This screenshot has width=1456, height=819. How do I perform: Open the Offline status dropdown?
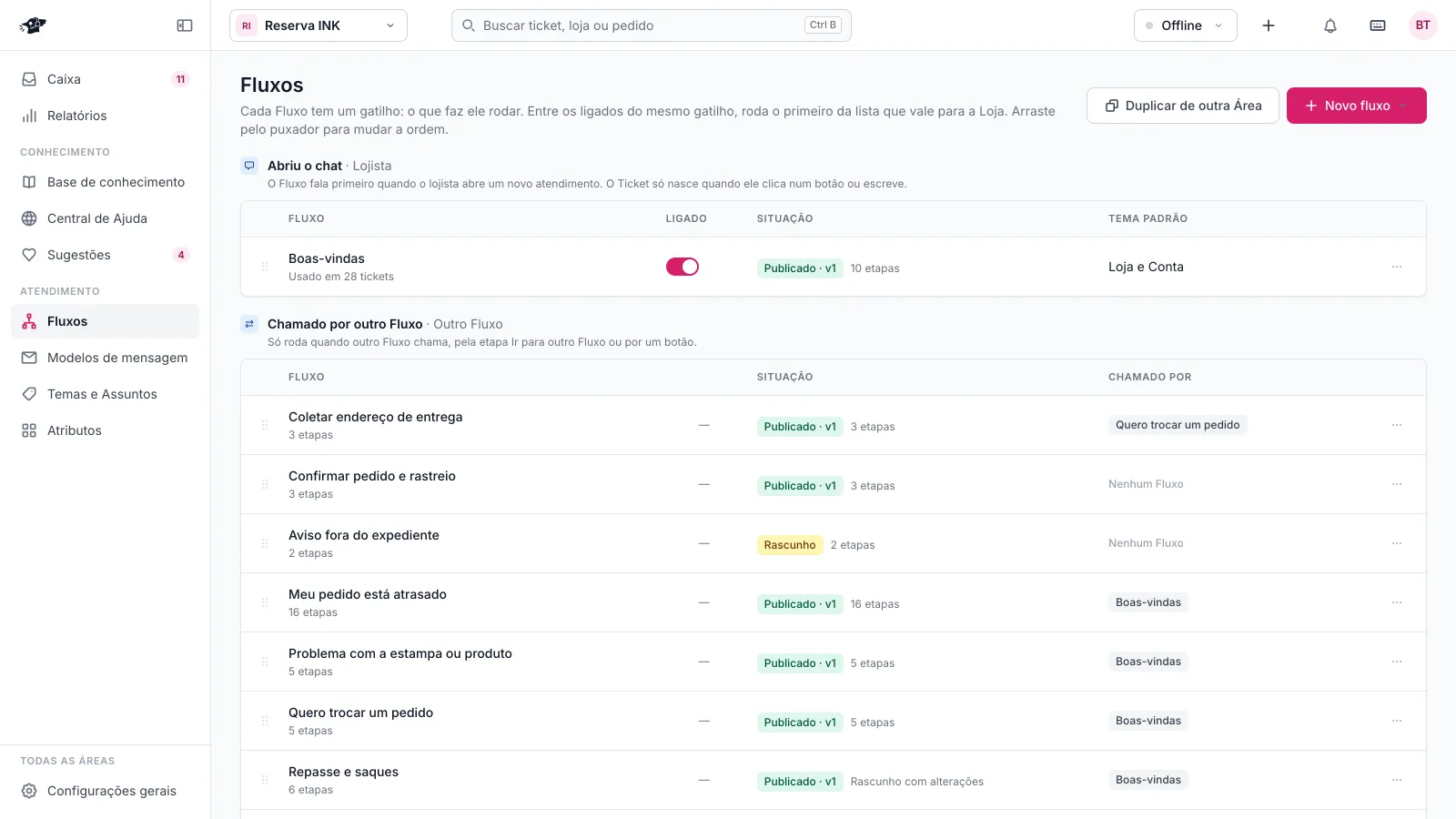[x=1186, y=25]
